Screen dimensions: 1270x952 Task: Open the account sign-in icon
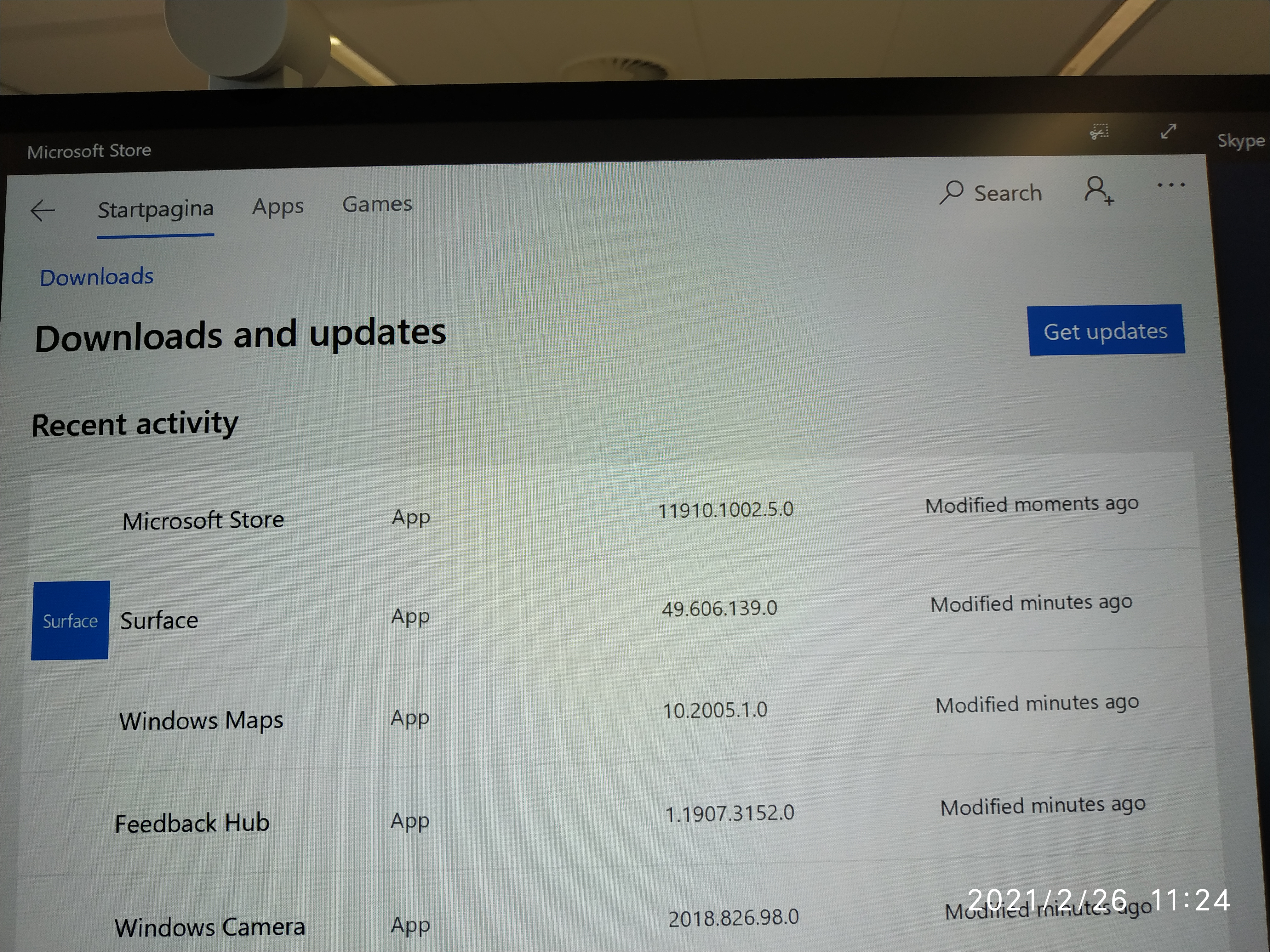[x=1098, y=190]
